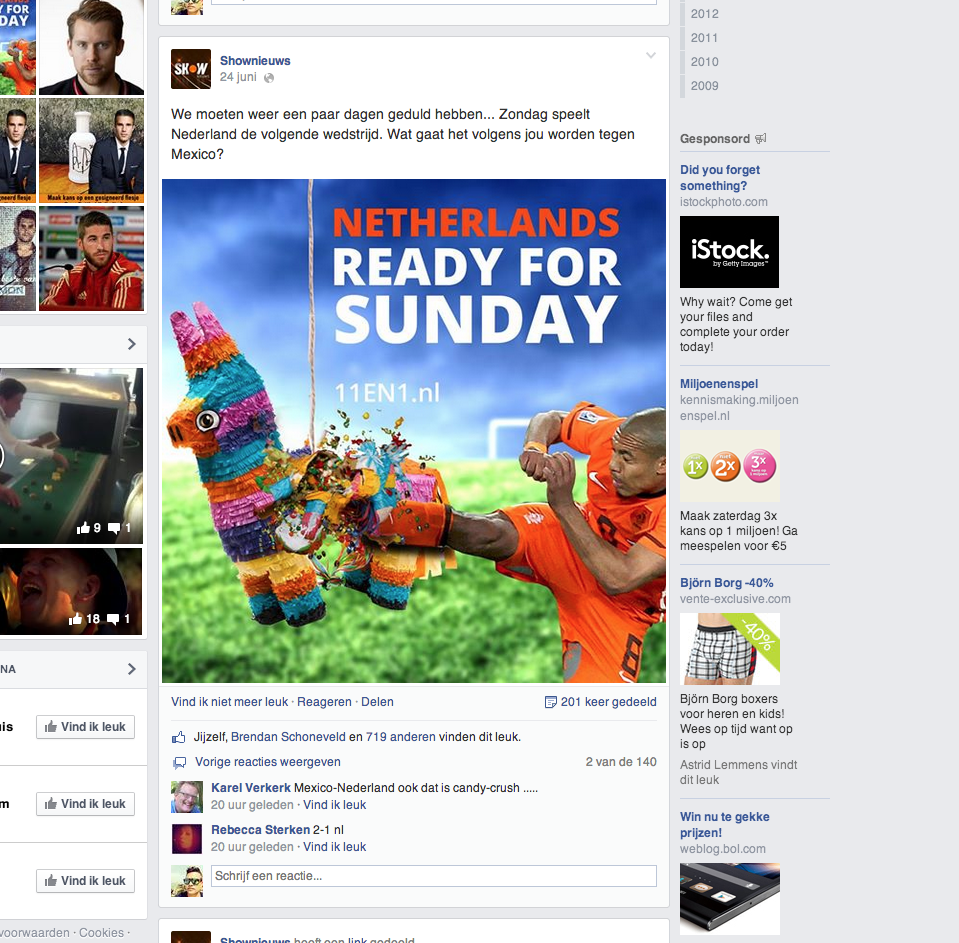The width and height of the screenshot is (959, 943).
Task: Open Shownieuws profile picture in post header
Action: 191,69
